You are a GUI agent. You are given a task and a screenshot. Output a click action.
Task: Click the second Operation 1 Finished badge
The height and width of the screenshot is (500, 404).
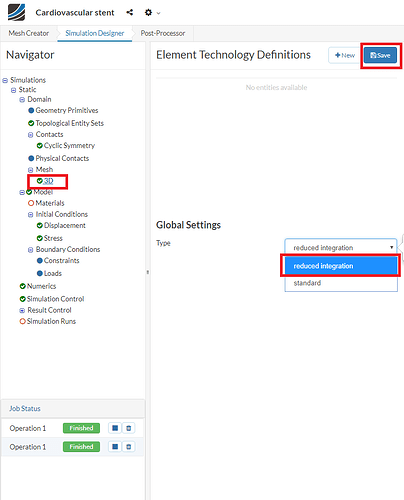[81, 447]
